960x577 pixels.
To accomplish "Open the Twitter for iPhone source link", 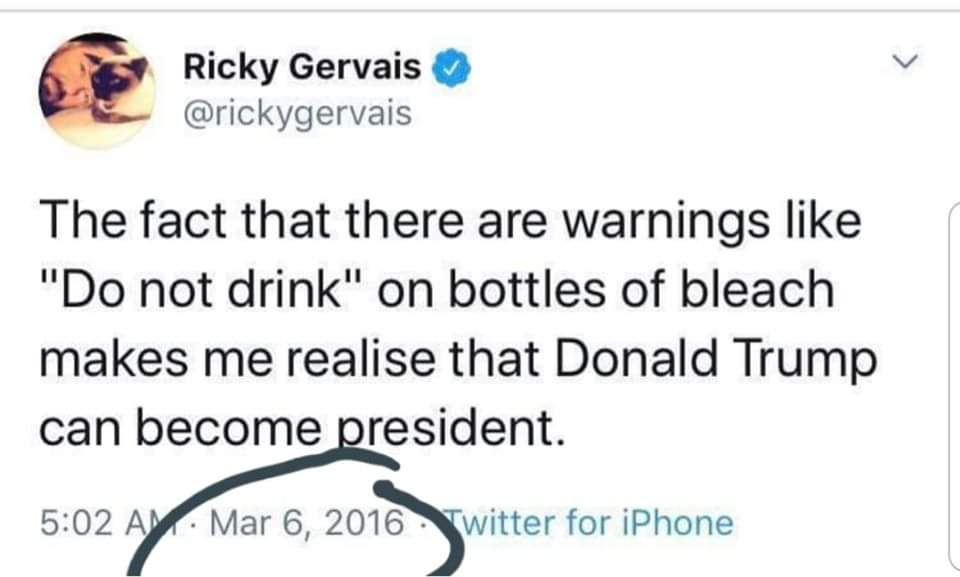I will click(590, 522).
